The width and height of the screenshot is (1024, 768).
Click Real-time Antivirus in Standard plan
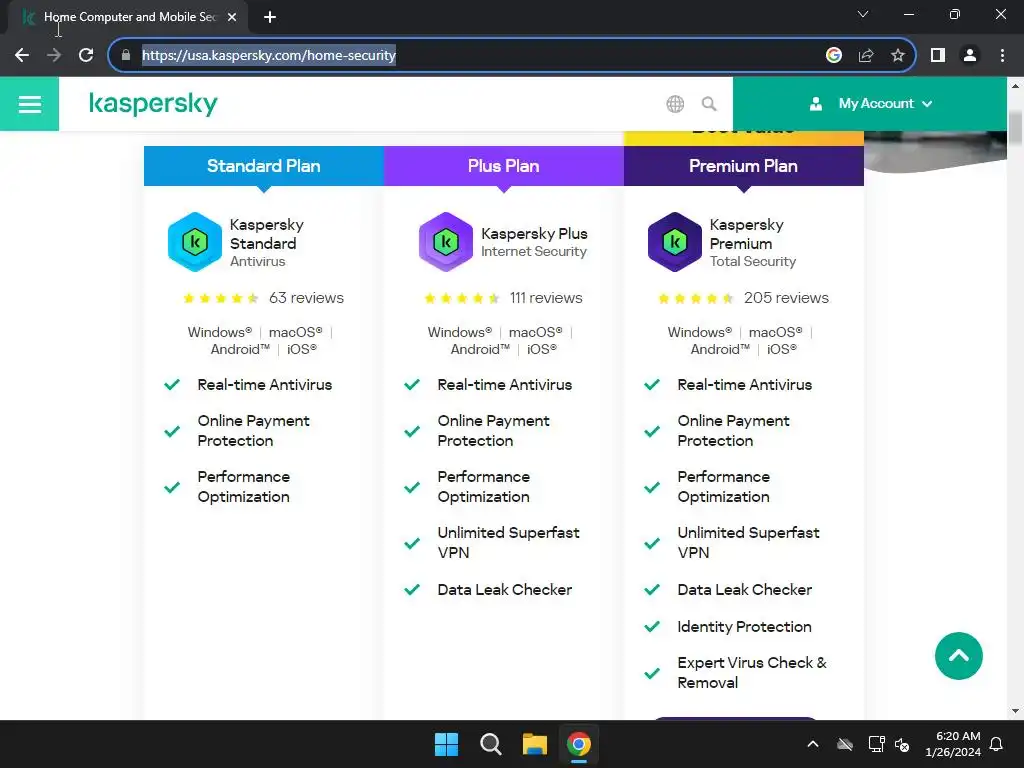pos(264,385)
